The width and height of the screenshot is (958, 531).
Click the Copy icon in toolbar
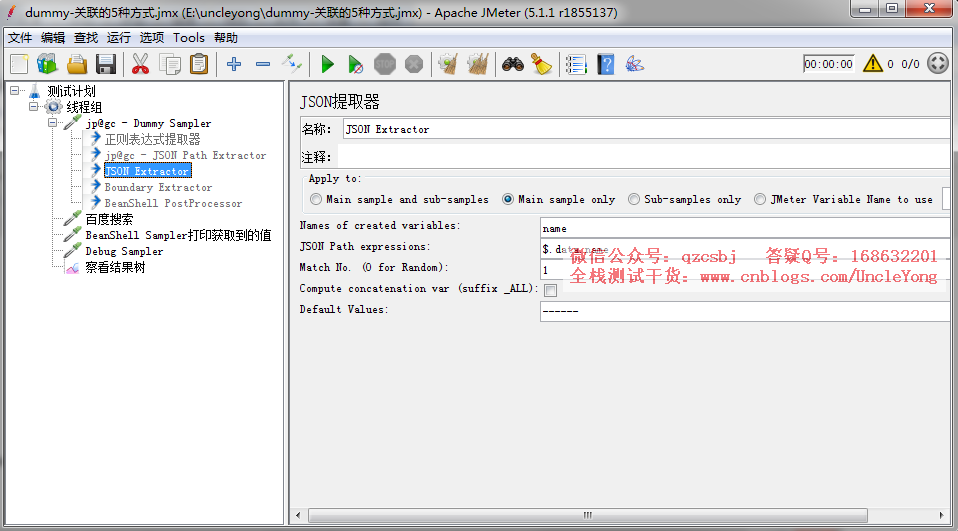point(170,64)
